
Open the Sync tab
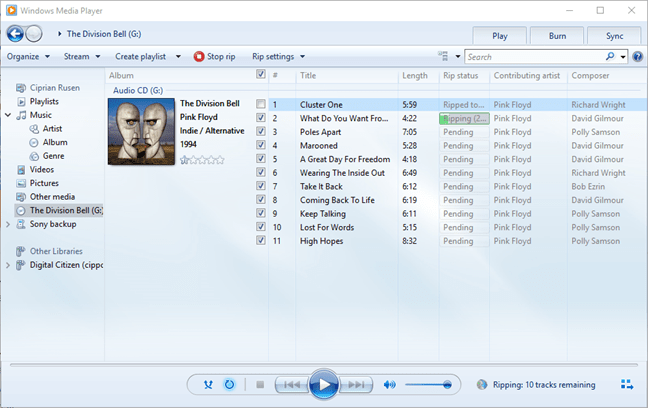(615, 35)
